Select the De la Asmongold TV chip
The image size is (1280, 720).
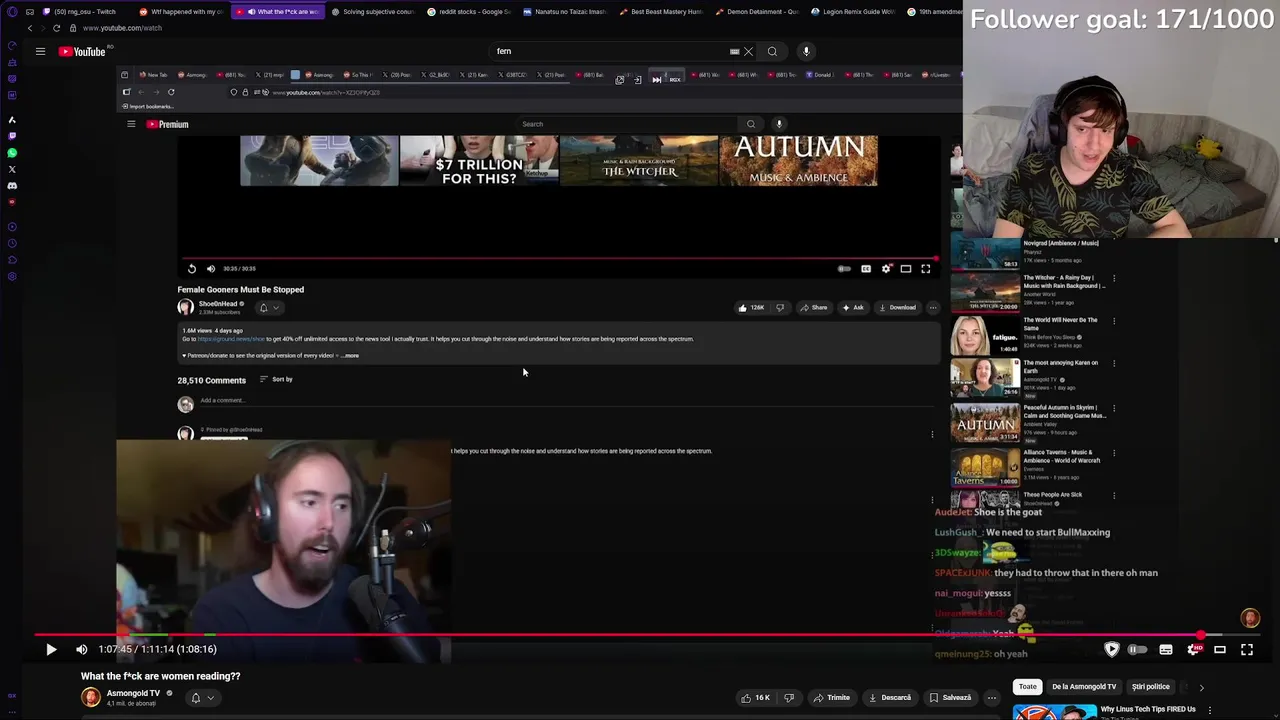coord(1084,687)
